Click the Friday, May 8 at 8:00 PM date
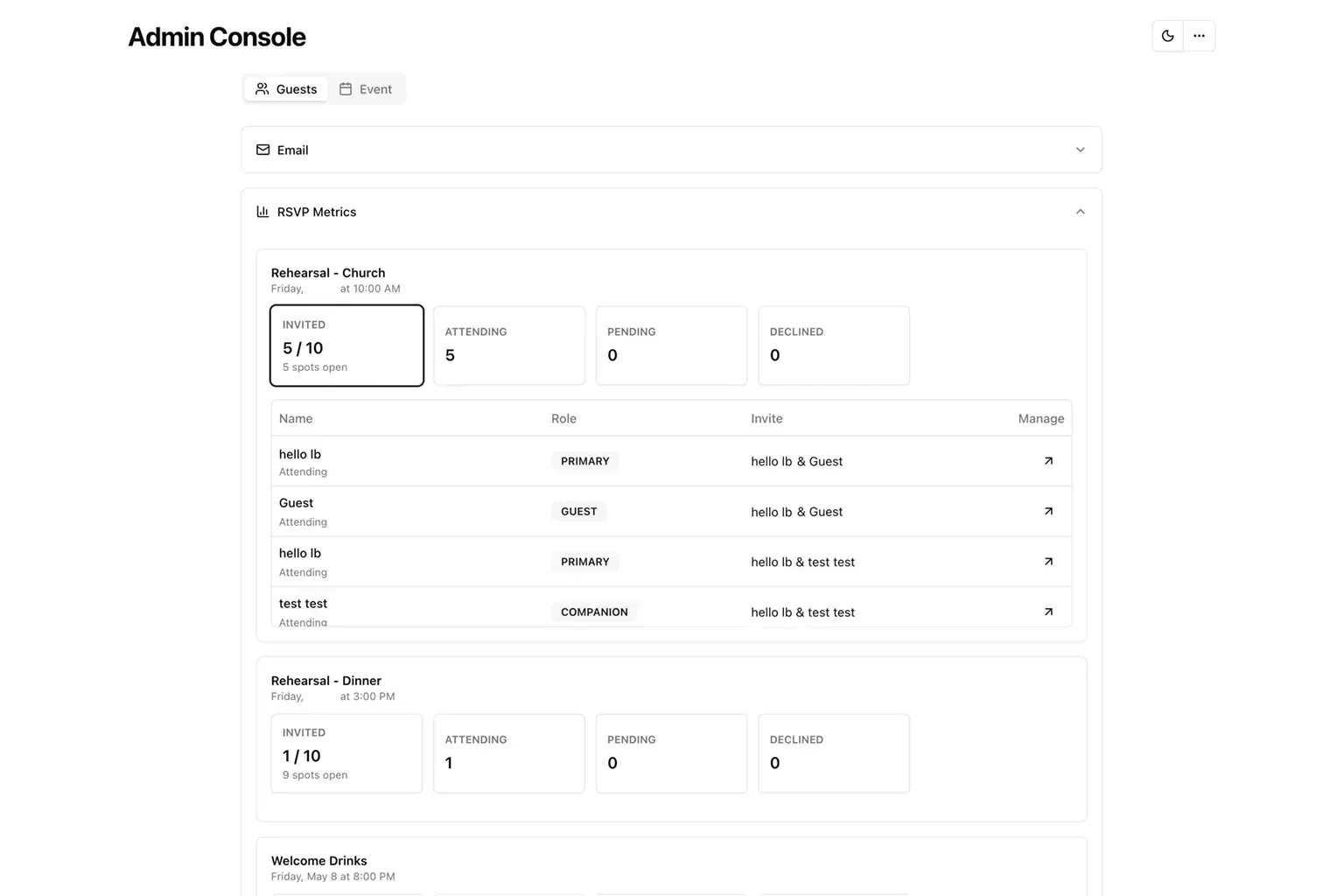The width and height of the screenshot is (1344, 896). click(333, 877)
